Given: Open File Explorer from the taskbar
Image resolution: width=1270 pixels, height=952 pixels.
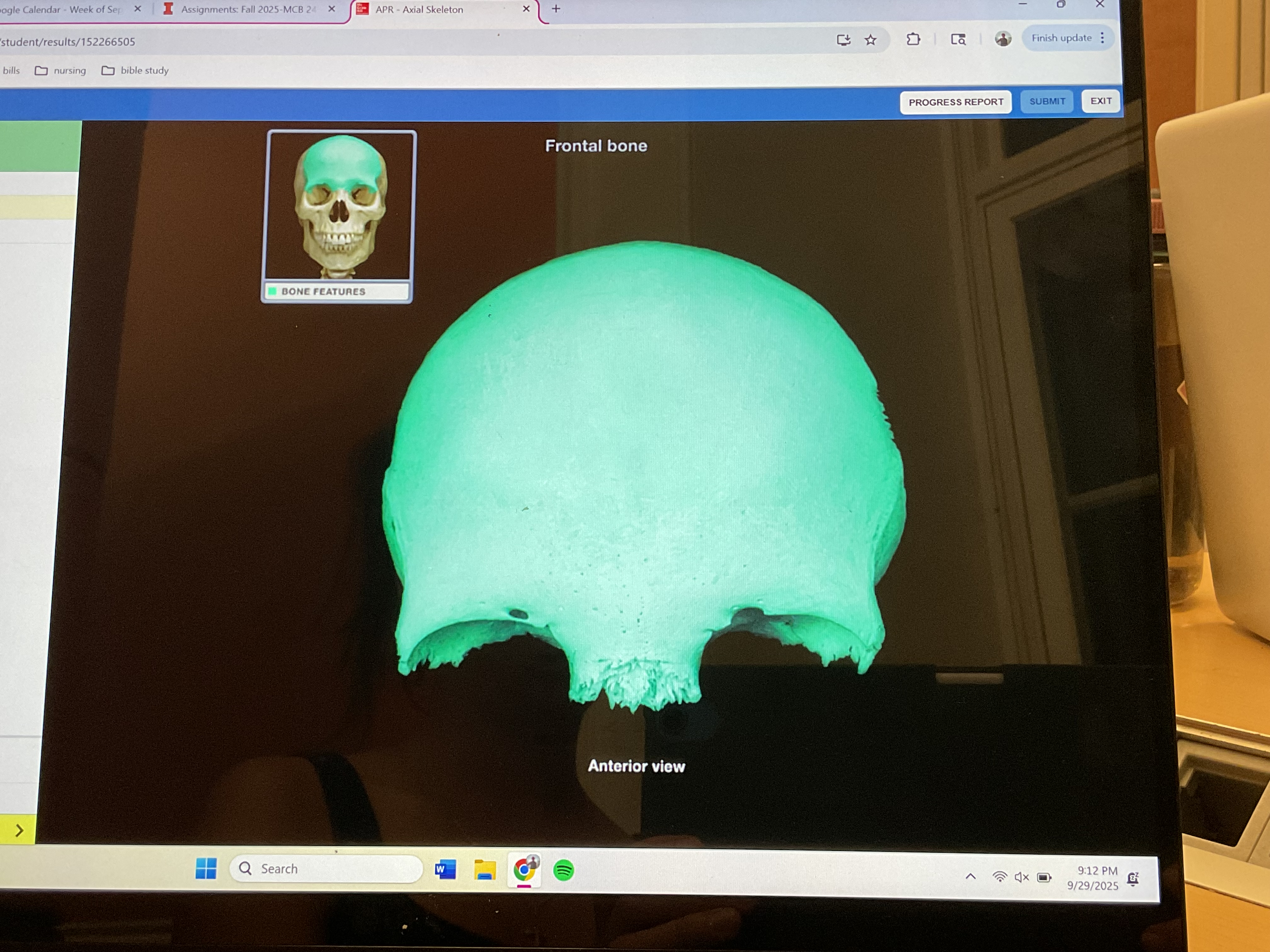Looking at the screenshot, I should (x=484, y=870).
